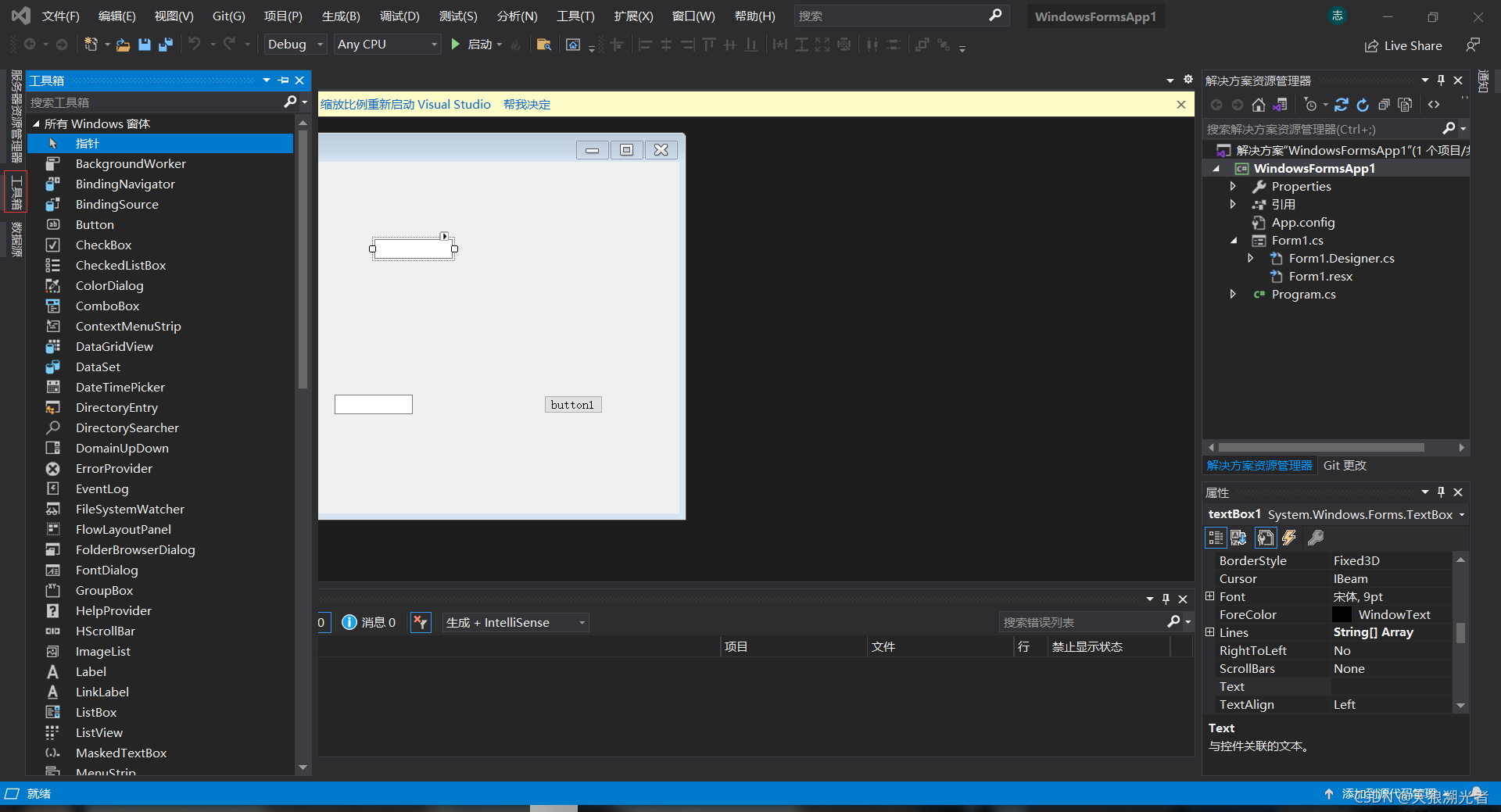Image resolution: width=1501 pixels, height=812 pixels.
Task: Expand the Lines property
Action: (1210, 632)
